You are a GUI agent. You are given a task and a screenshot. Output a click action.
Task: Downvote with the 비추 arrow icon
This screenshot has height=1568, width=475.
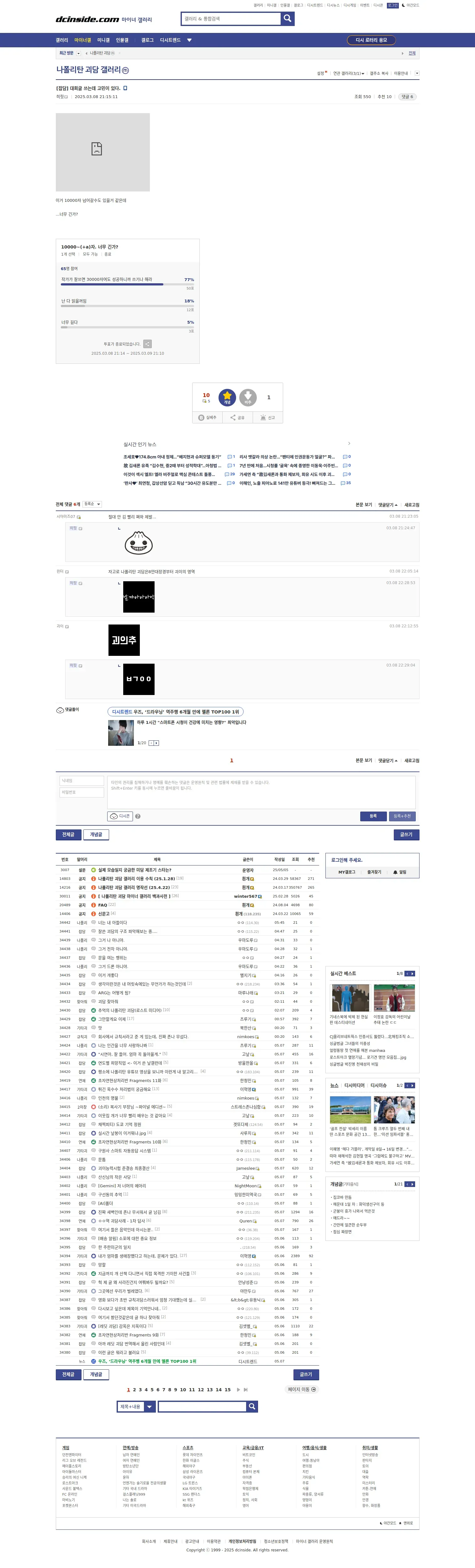pyautogui.click(x=248, y=397)
